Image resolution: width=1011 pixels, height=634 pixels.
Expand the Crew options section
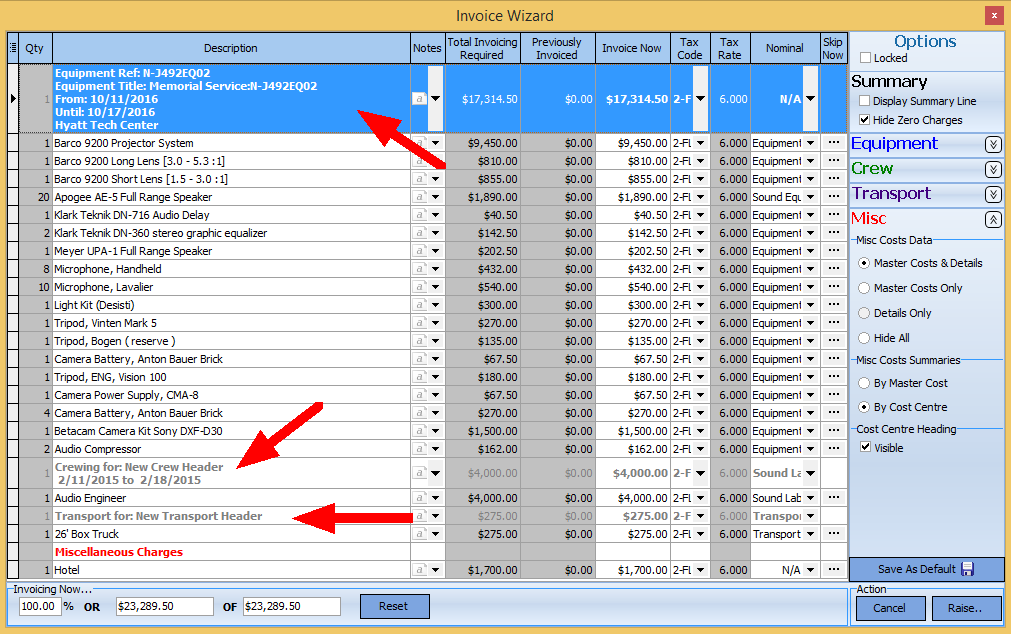coord(992,169)
